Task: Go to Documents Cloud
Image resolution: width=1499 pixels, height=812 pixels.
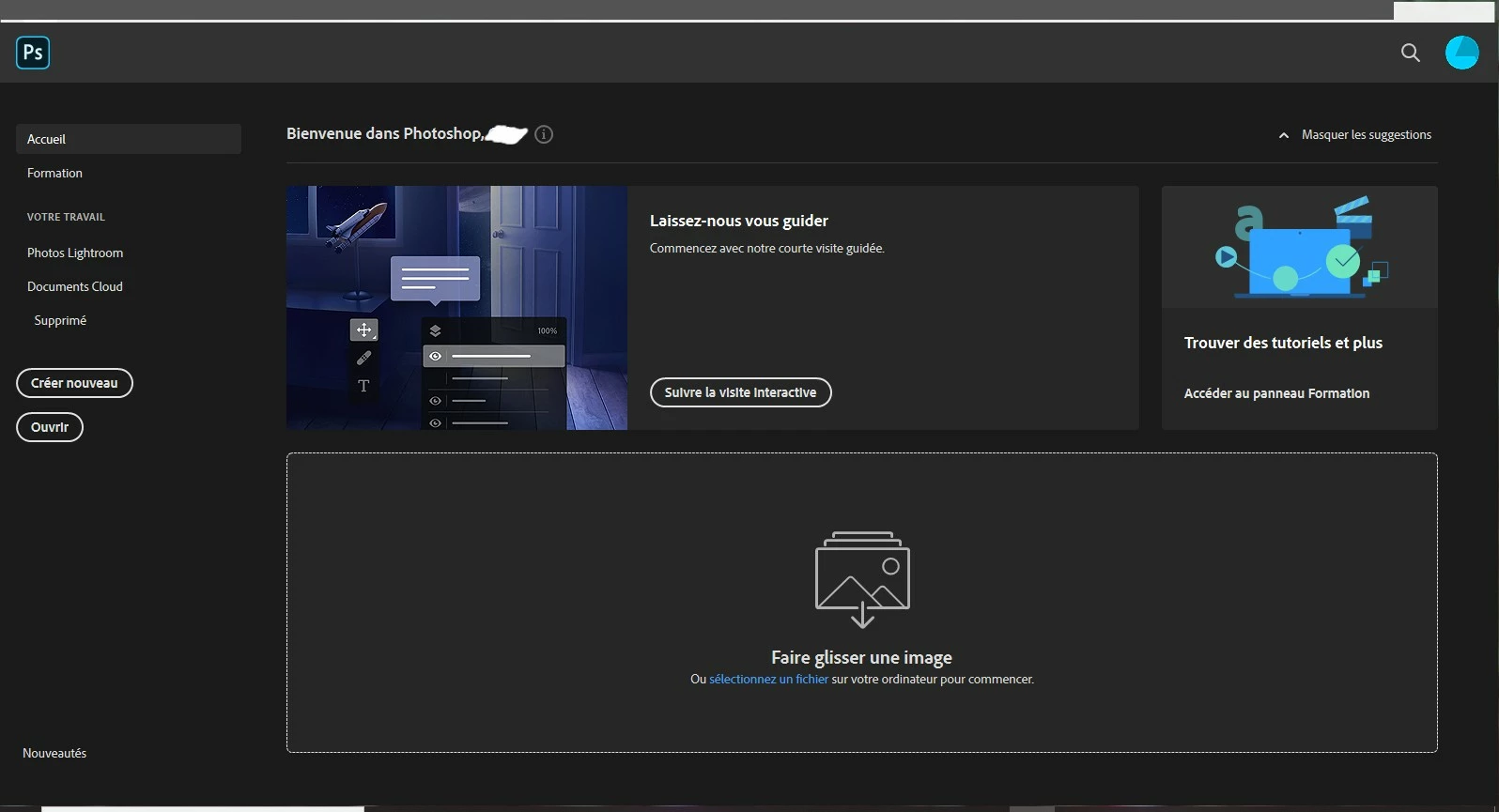Action: coord(75,286)
